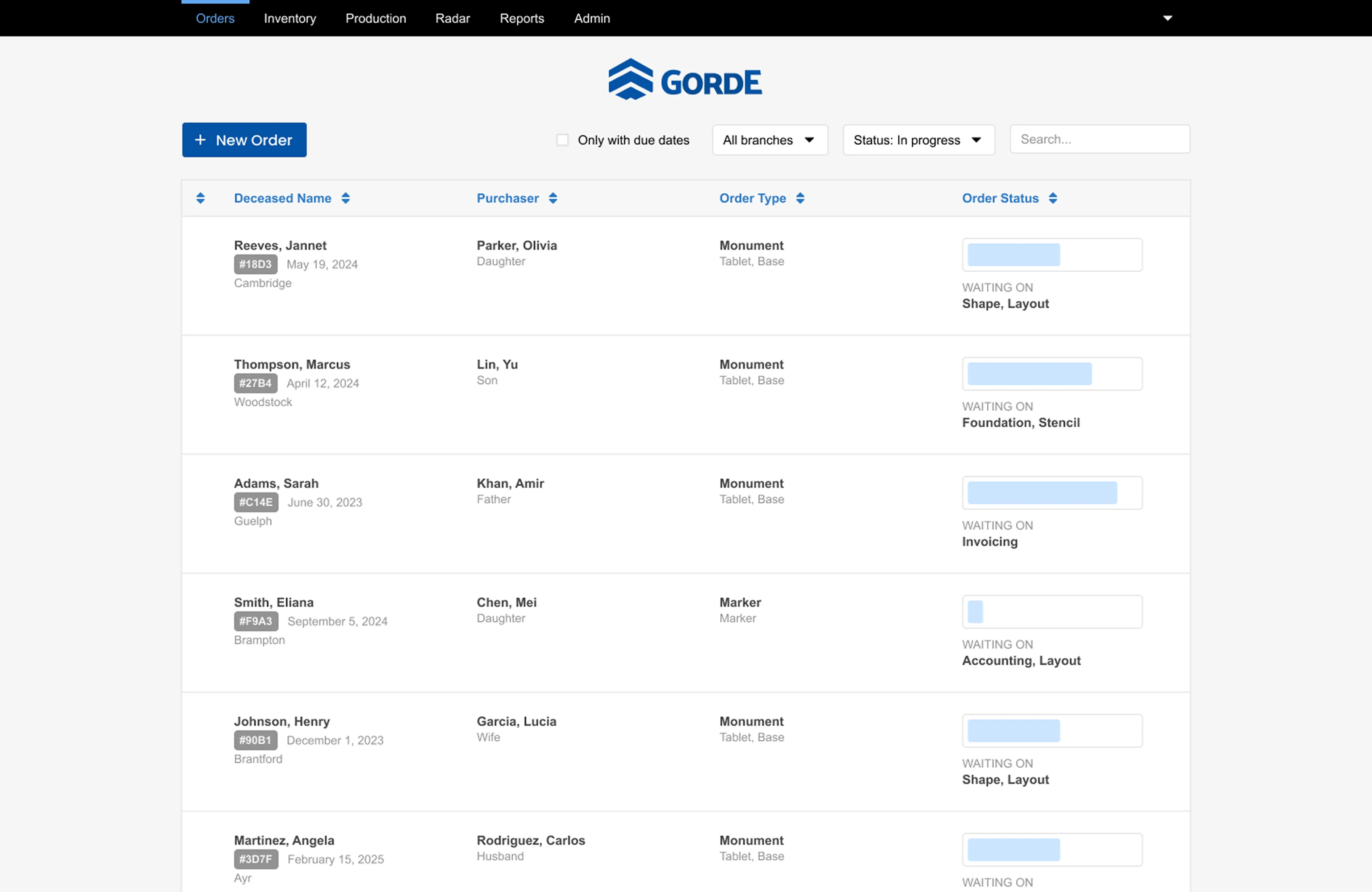Open the Reports page

pos(522,18)
